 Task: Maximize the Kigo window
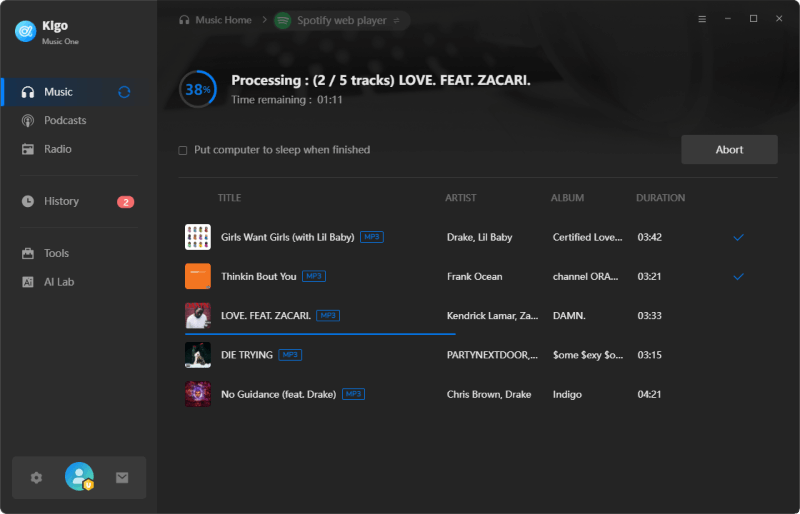click(754, 19)
